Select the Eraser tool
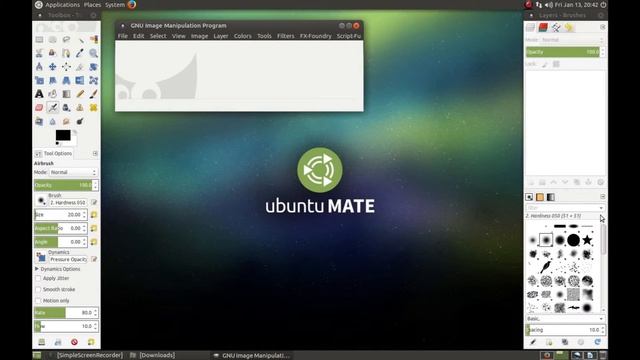The width and height of the screenshot is (640, 360). pos(39,107)
